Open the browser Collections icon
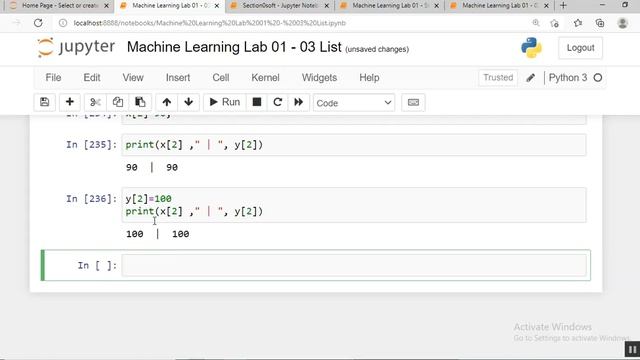 pos(600,23)
